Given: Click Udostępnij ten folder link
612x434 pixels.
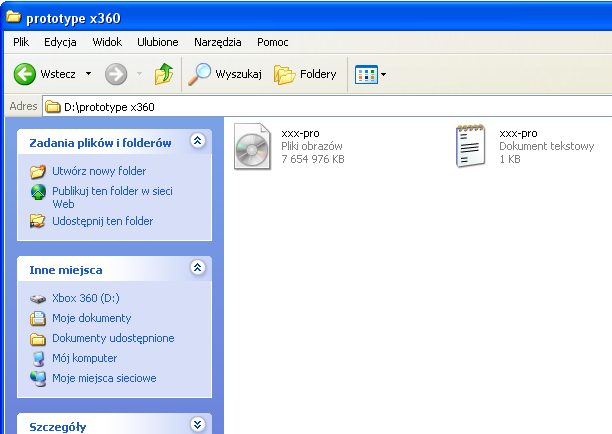Looking at the screenshot, I should point(102,221).
